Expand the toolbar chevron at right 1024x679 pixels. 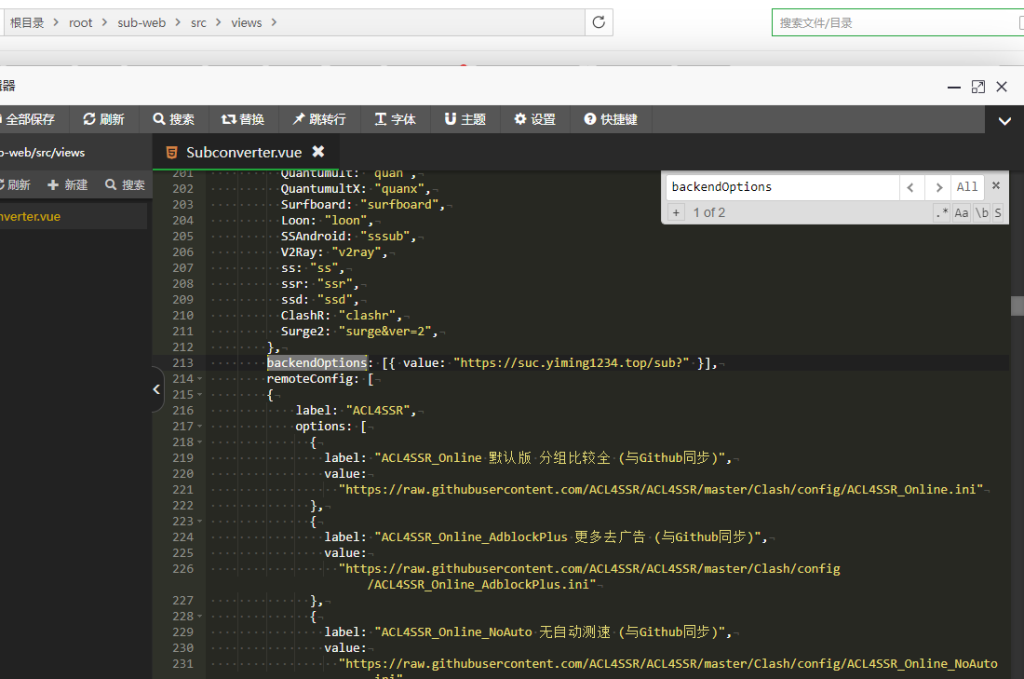(1005, 121)
